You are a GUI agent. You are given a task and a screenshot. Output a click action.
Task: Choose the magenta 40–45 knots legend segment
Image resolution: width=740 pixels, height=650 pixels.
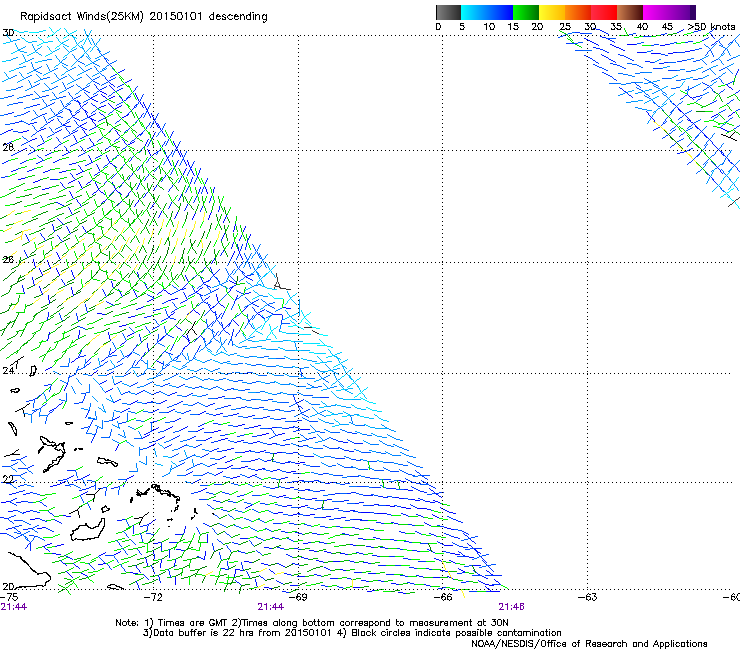(x=656, y=12)
